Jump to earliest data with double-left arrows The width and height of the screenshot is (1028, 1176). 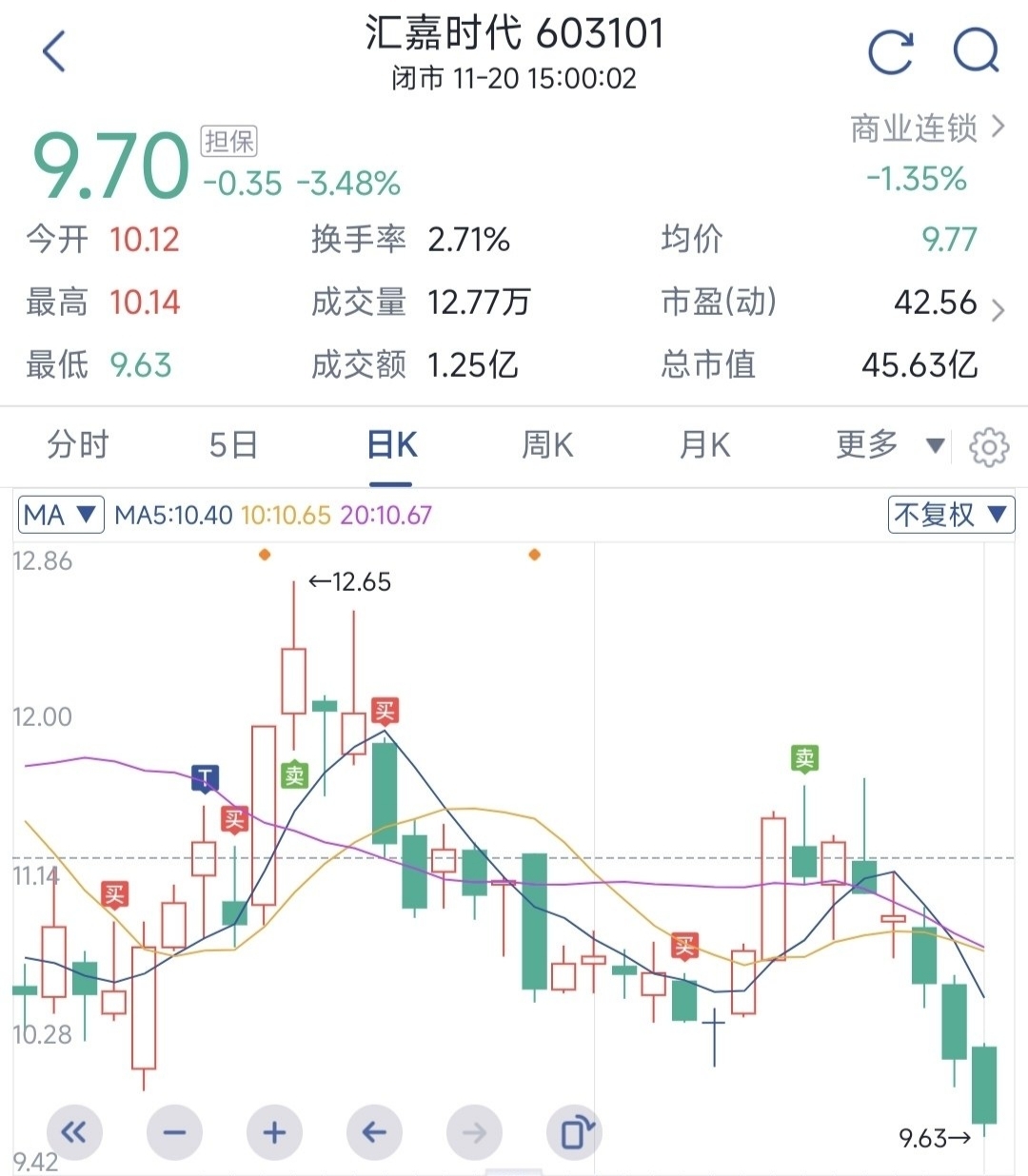74,1132
